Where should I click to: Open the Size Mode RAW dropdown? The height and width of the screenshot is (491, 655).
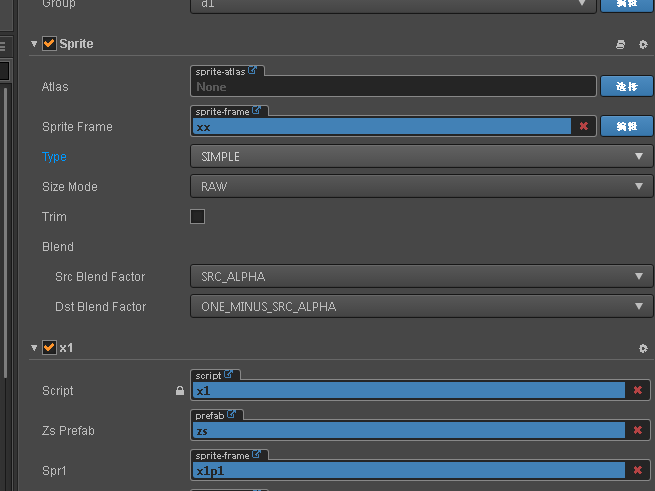coord(421,187)
